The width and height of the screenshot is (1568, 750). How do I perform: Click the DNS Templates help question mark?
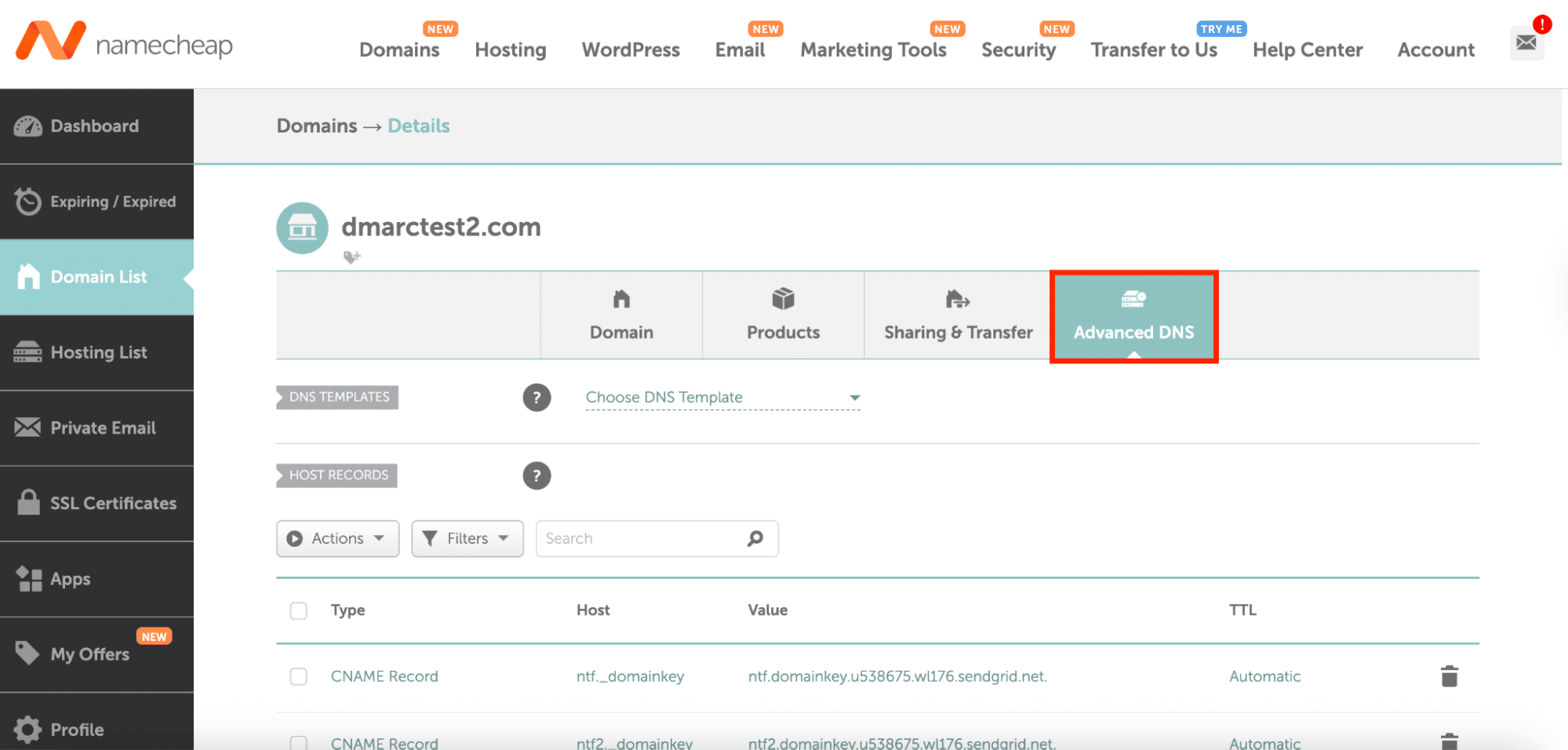537,398
